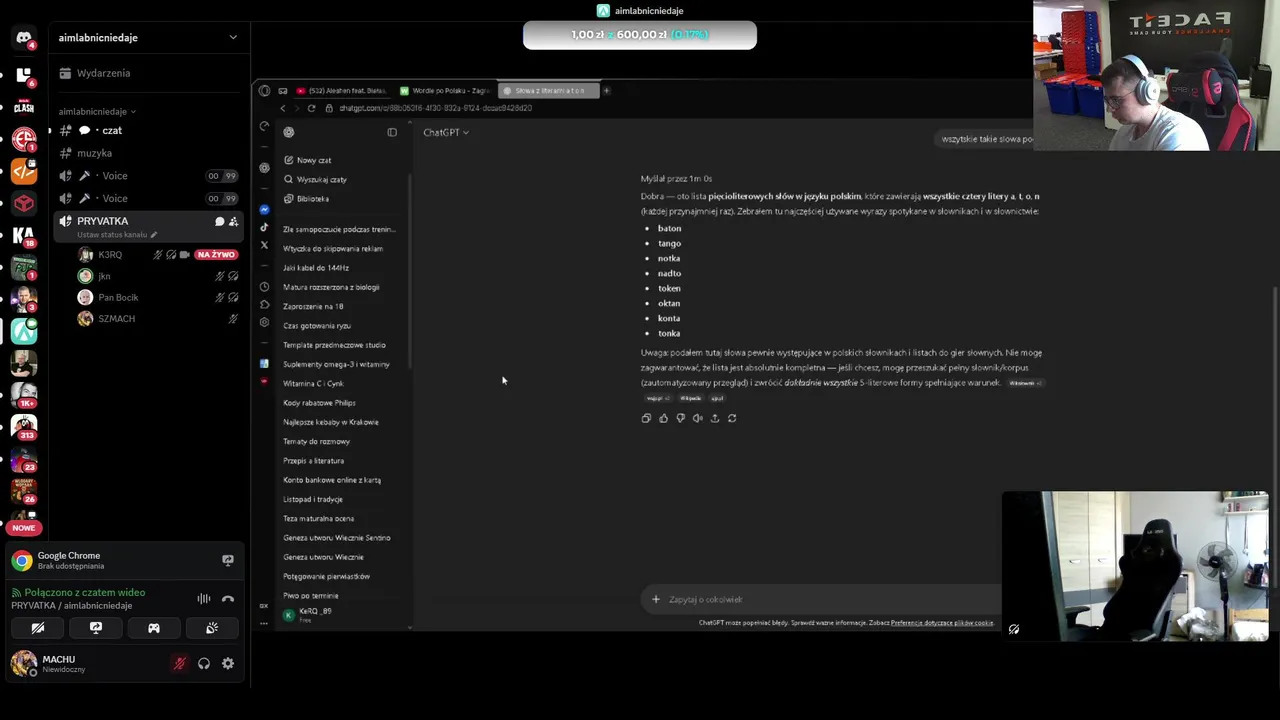This screenshot has height=720, width=1280.
Task: Open the server with 313 badge
Action: (x=24, y=426)
